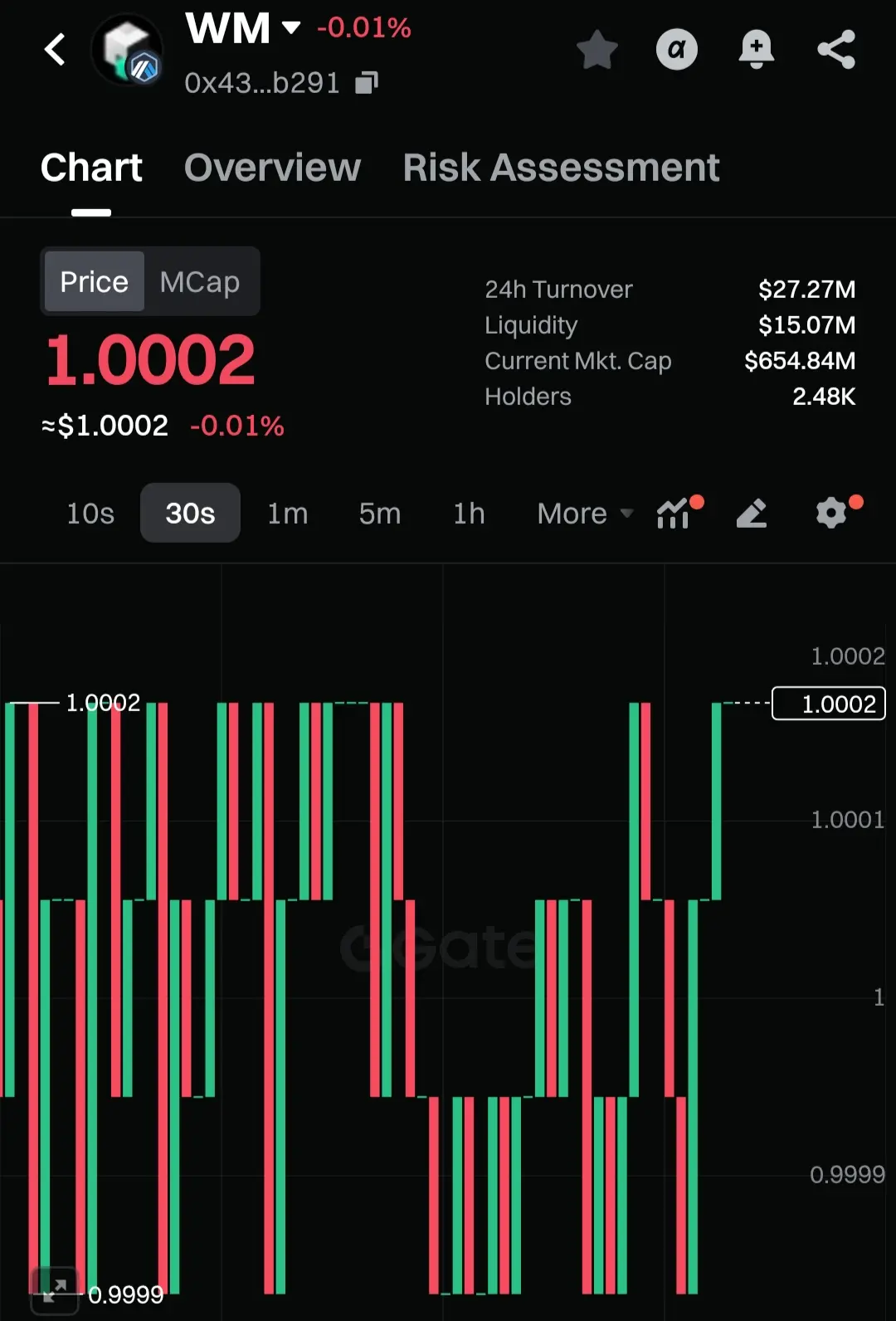Viewport: 896px width, 1321px height.
Task: Add WM to favorites with the star
Action: click(597, 50)
